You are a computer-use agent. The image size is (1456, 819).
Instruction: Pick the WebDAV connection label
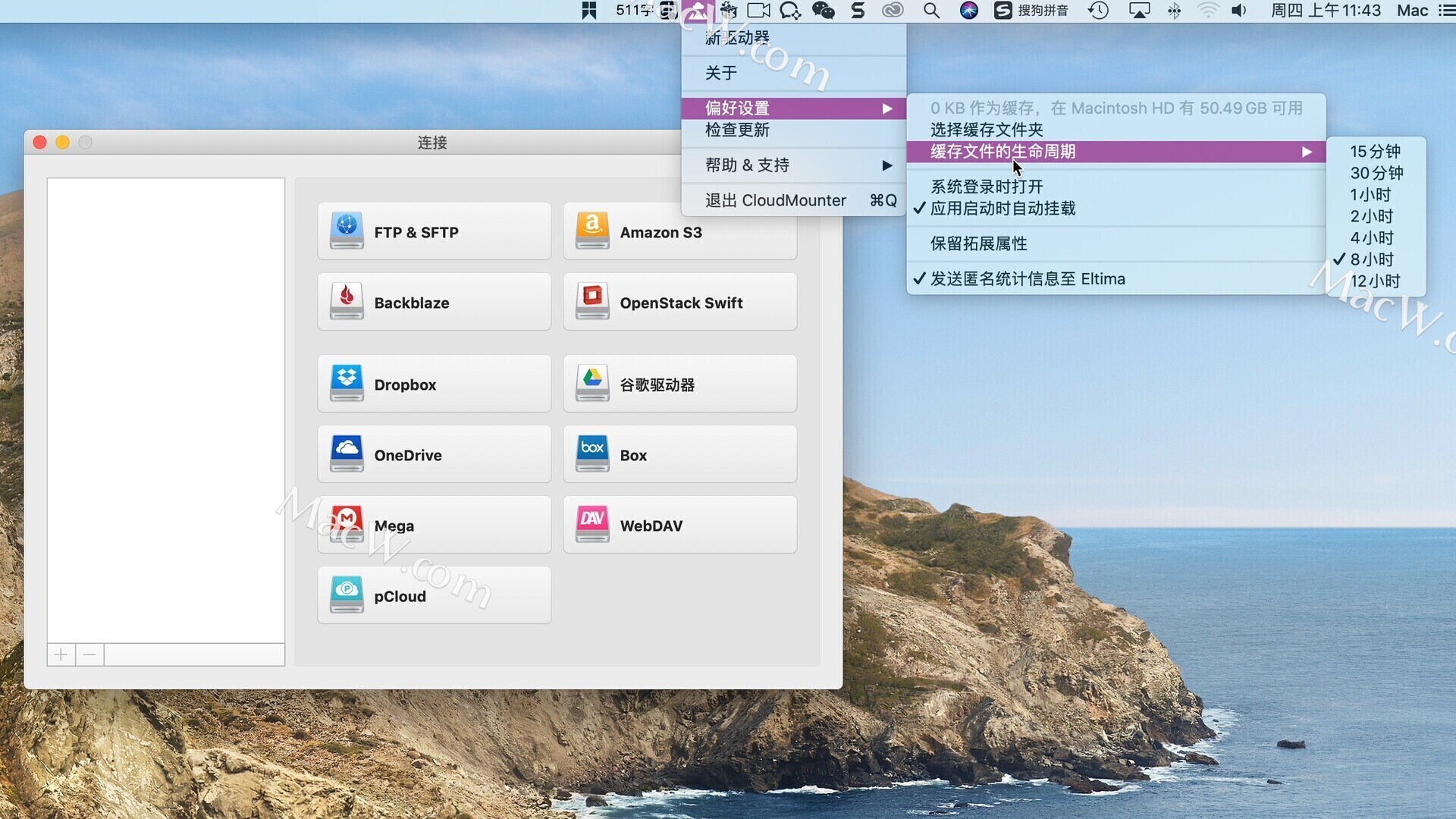coord(651,526)
